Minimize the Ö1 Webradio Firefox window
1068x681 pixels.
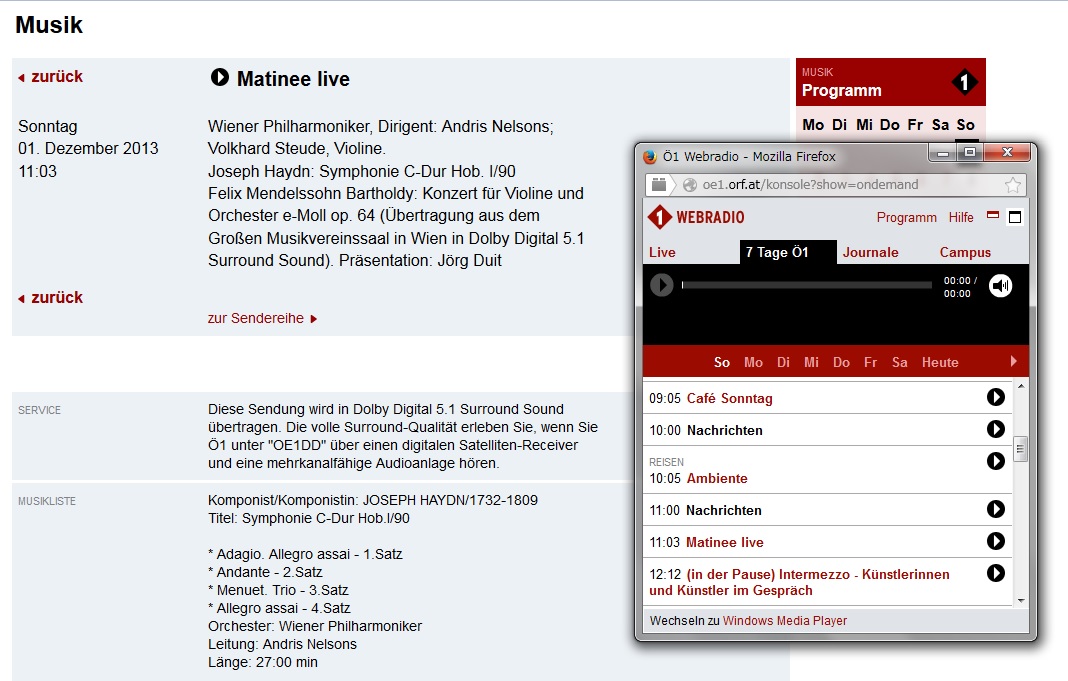(943, 153)
